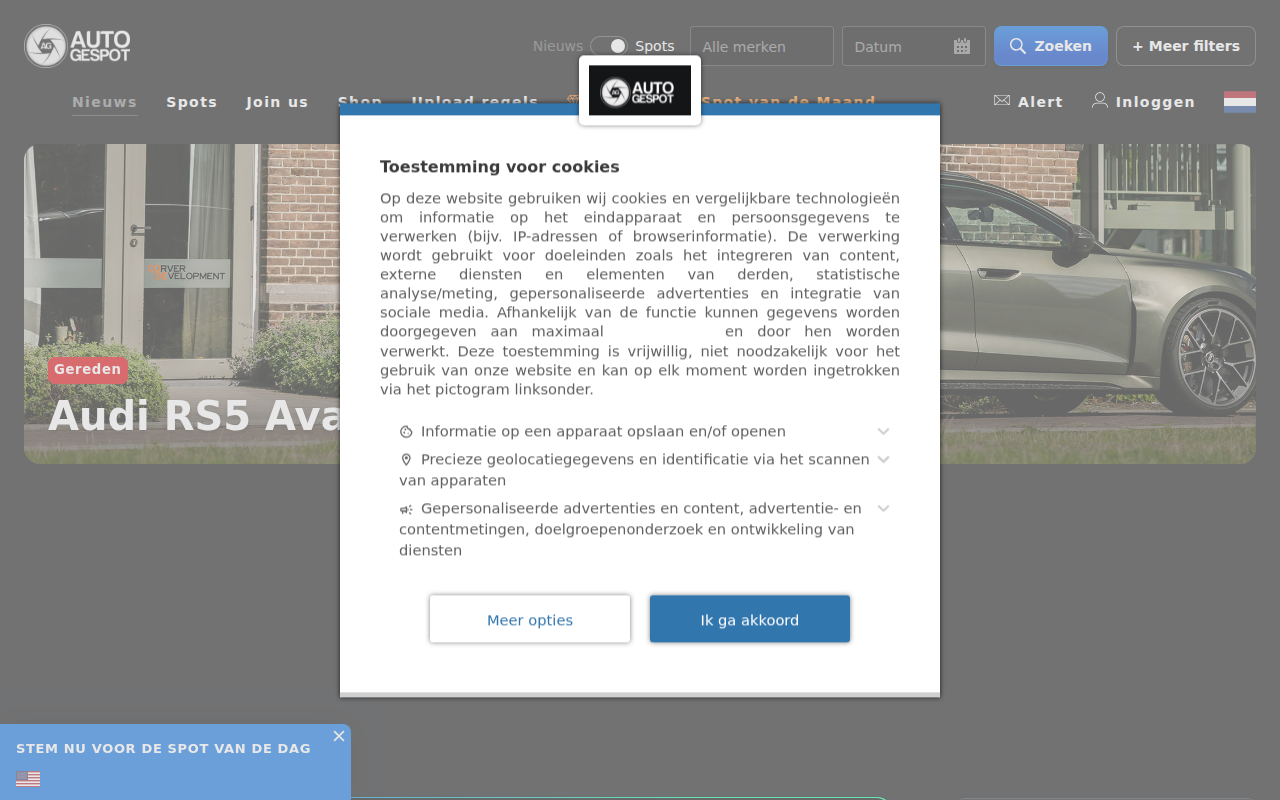Go to the Nieuws menu item

coord(105,102)
